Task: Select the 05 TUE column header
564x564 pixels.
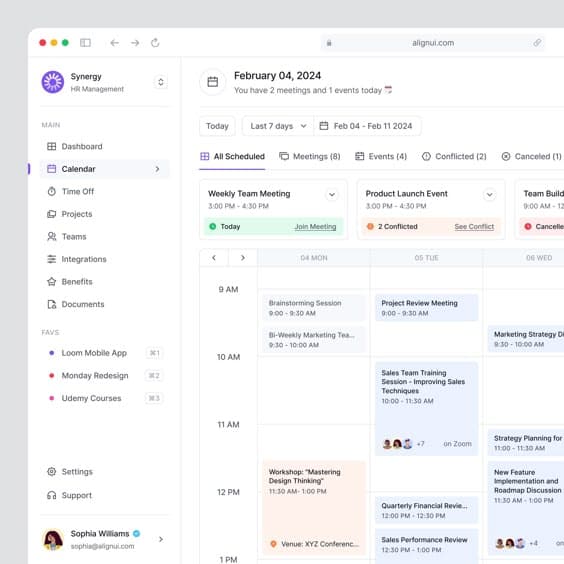Action: pos(426,258)
